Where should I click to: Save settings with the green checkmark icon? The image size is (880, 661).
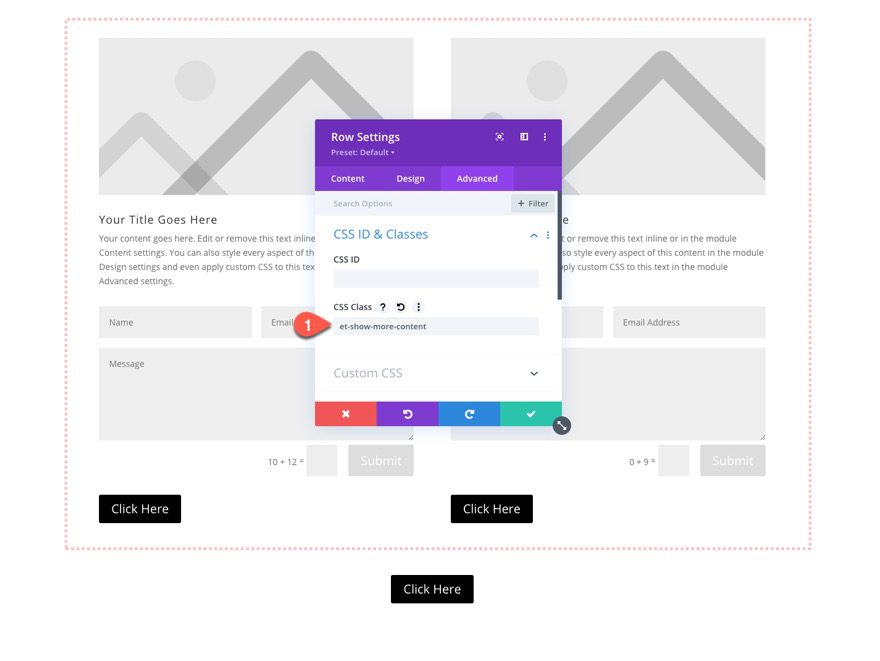531,414
